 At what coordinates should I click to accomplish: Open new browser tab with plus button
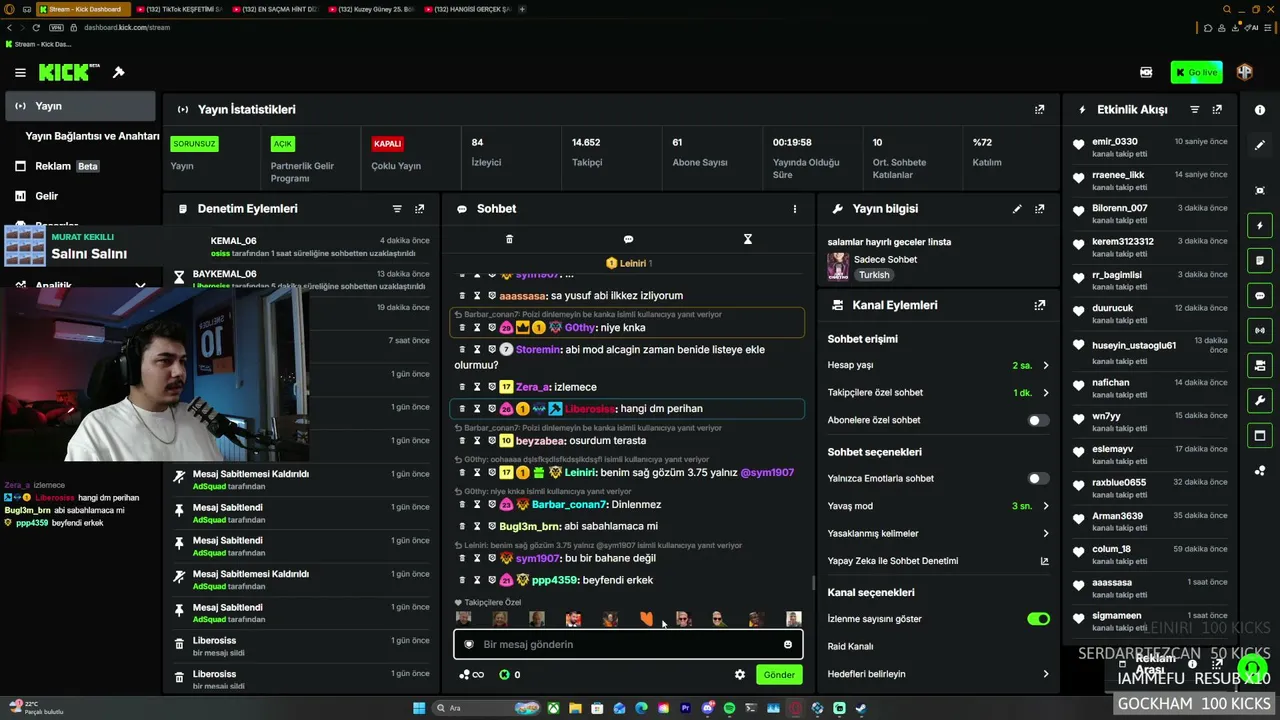[x=522, y=9]
